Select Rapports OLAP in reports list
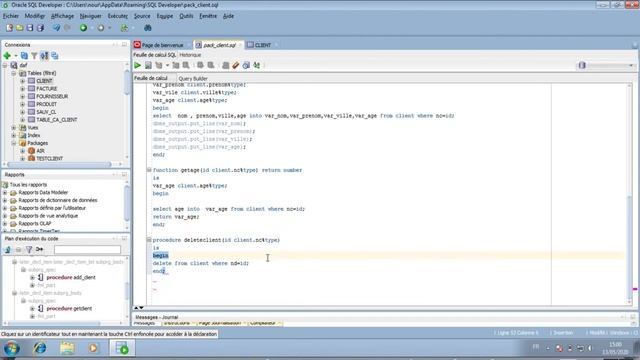 [35, 223]
